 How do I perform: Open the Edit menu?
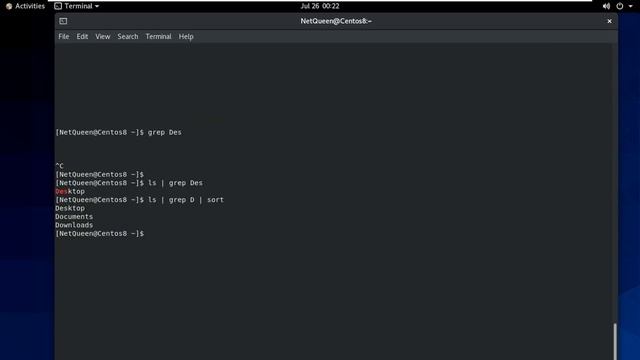(82, 36)
